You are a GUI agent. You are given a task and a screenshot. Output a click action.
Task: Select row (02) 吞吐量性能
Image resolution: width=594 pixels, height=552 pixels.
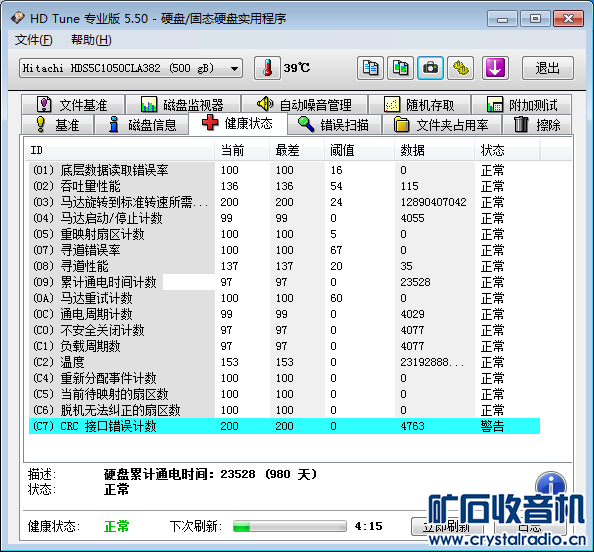(284, 186)
